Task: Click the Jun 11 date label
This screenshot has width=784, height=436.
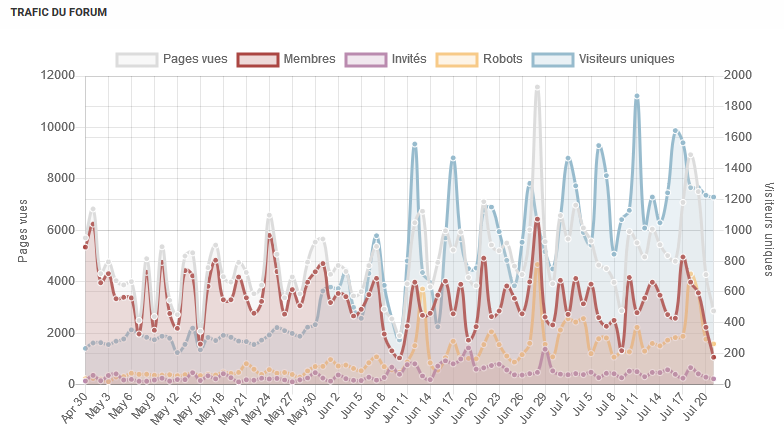Action: coord(396,407)
